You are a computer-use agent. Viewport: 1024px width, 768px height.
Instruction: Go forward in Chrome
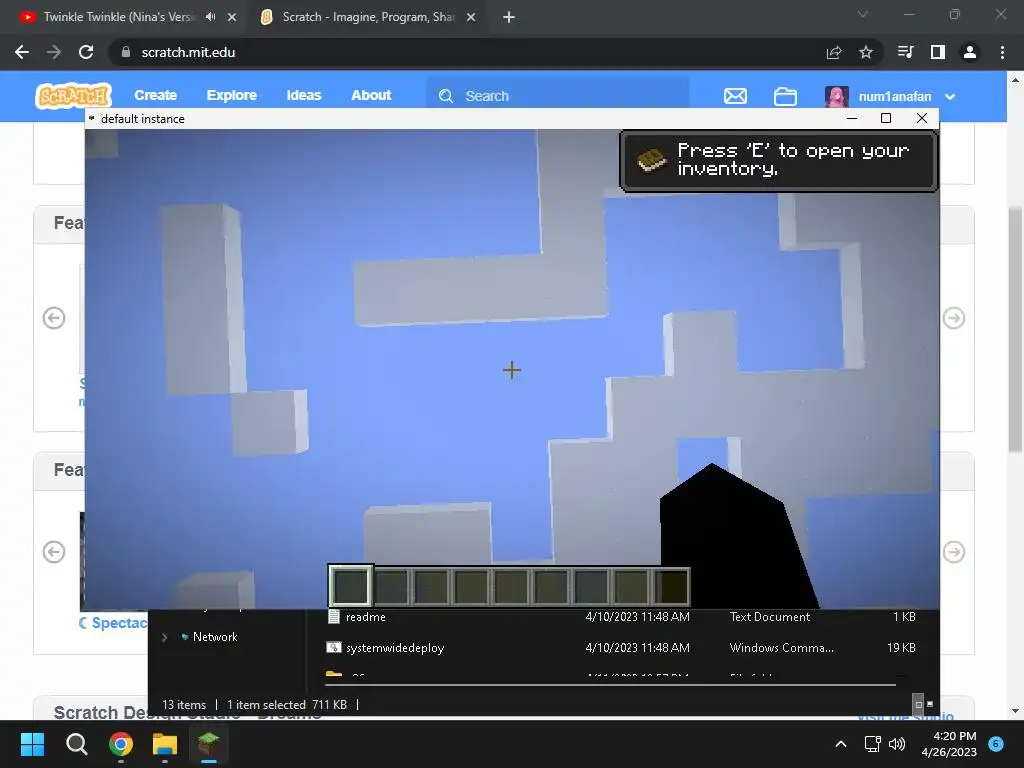pyautogui.click(x=54, y=52)
